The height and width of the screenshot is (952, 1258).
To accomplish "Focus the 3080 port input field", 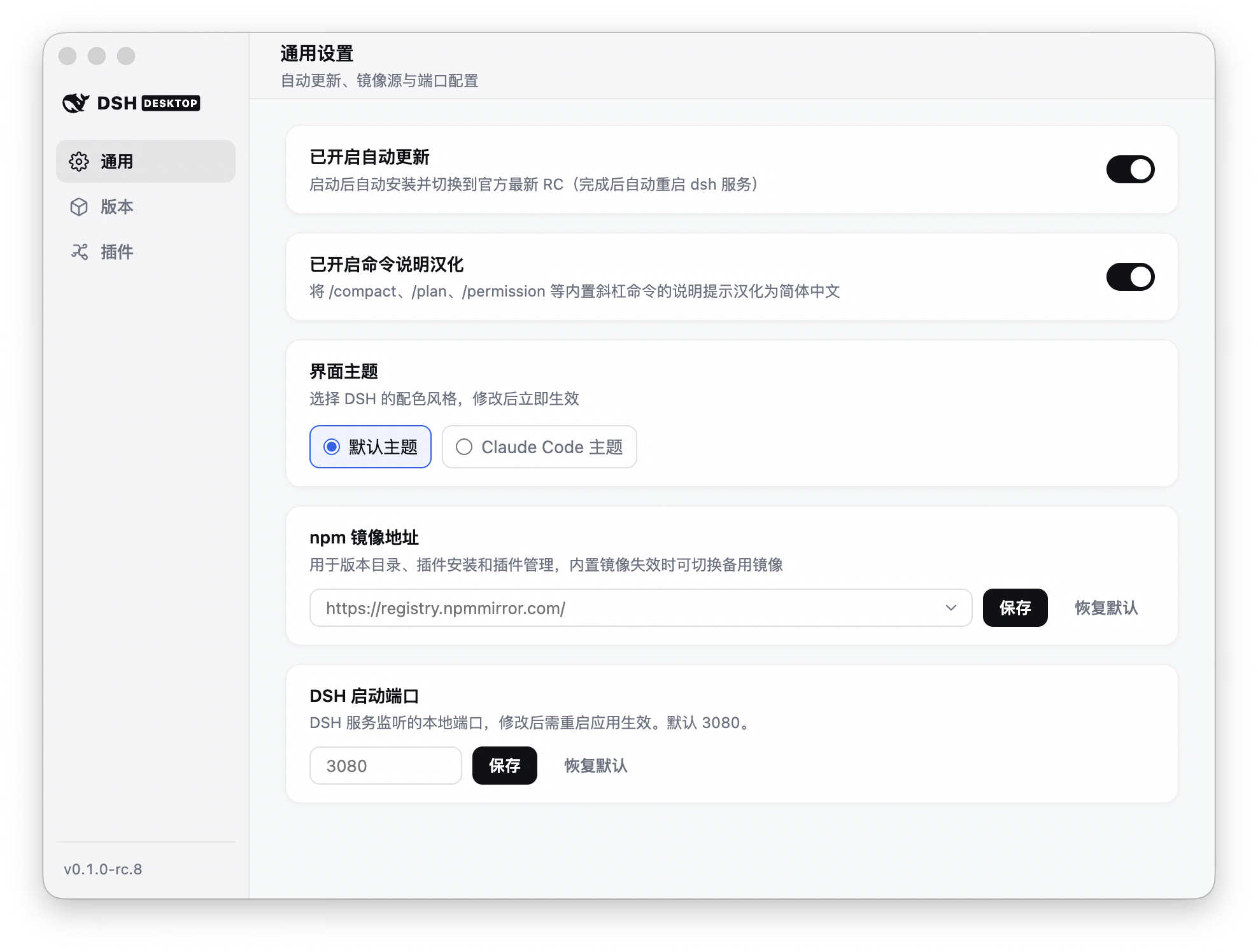I will [386, 766].
